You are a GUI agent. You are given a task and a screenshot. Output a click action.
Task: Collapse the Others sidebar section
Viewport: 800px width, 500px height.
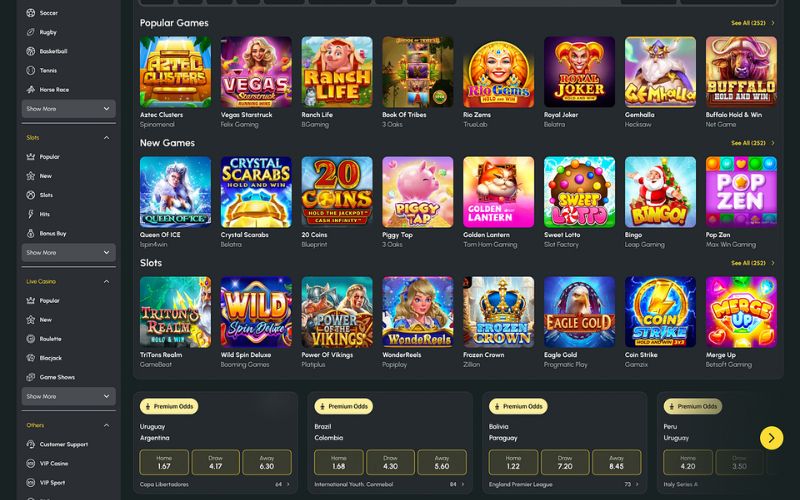[x=106, y=425]
